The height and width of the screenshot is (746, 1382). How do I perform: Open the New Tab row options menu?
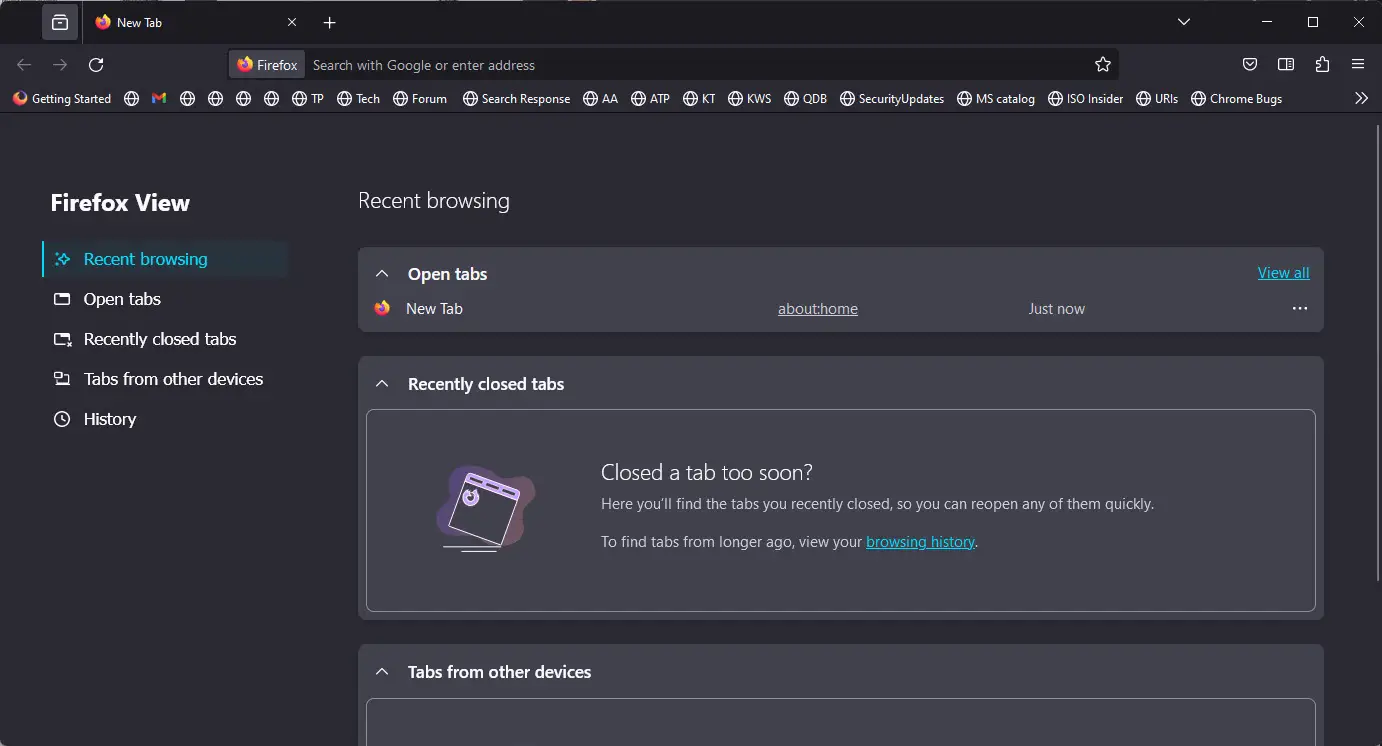coord(1300,308)
